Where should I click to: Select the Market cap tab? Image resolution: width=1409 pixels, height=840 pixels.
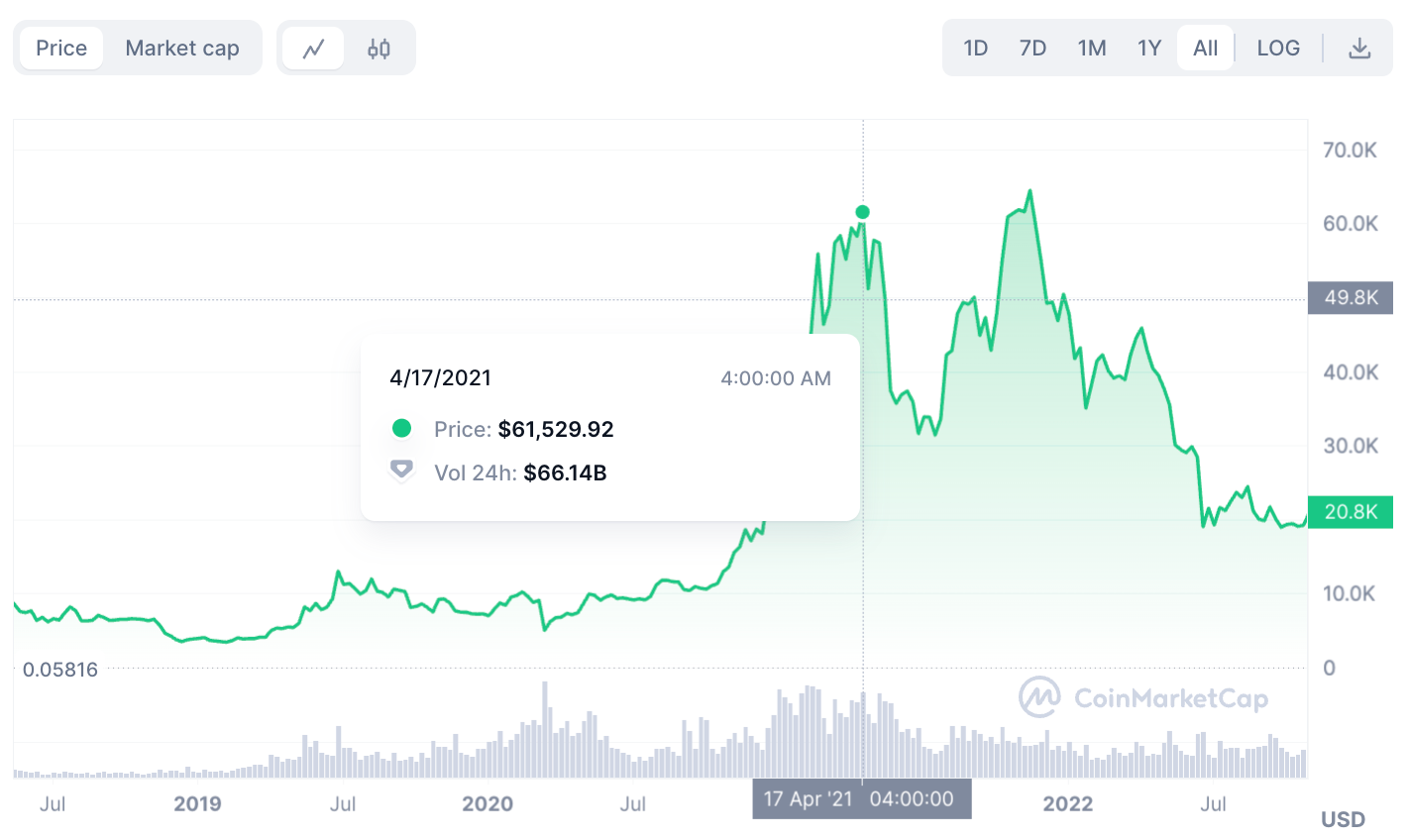[182, 49]
